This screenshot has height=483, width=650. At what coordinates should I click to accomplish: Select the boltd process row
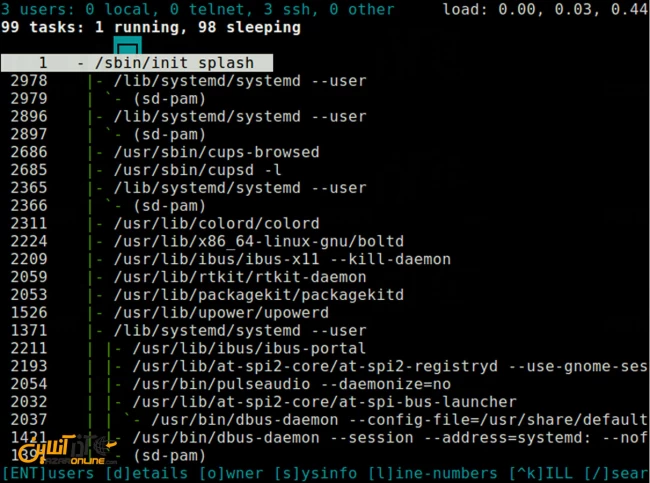(x=259, y=241)
